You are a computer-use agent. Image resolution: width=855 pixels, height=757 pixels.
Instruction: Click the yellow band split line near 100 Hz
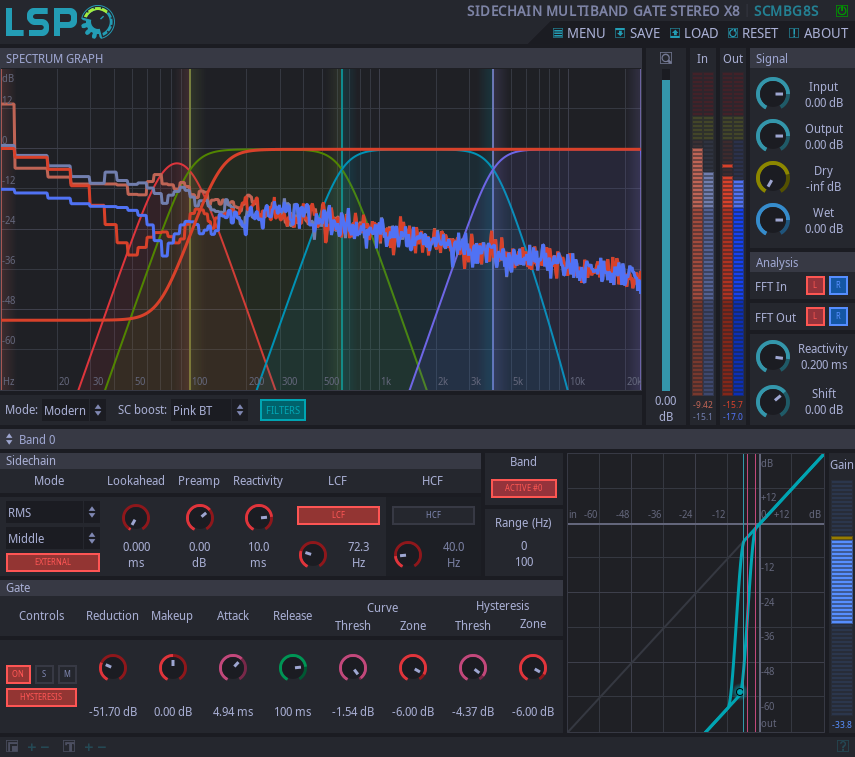[190, 229]
